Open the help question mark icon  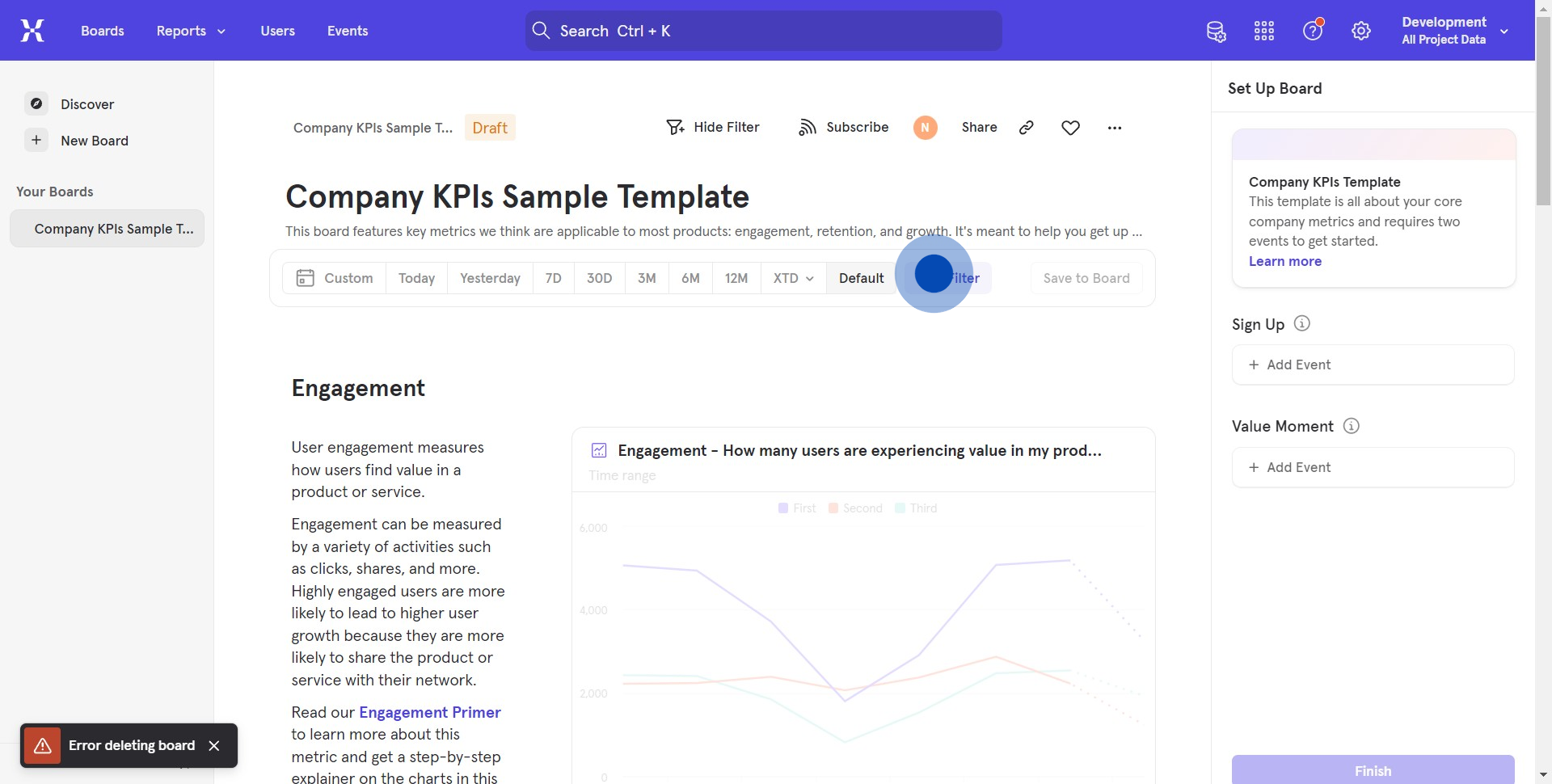click(1313, 31)
